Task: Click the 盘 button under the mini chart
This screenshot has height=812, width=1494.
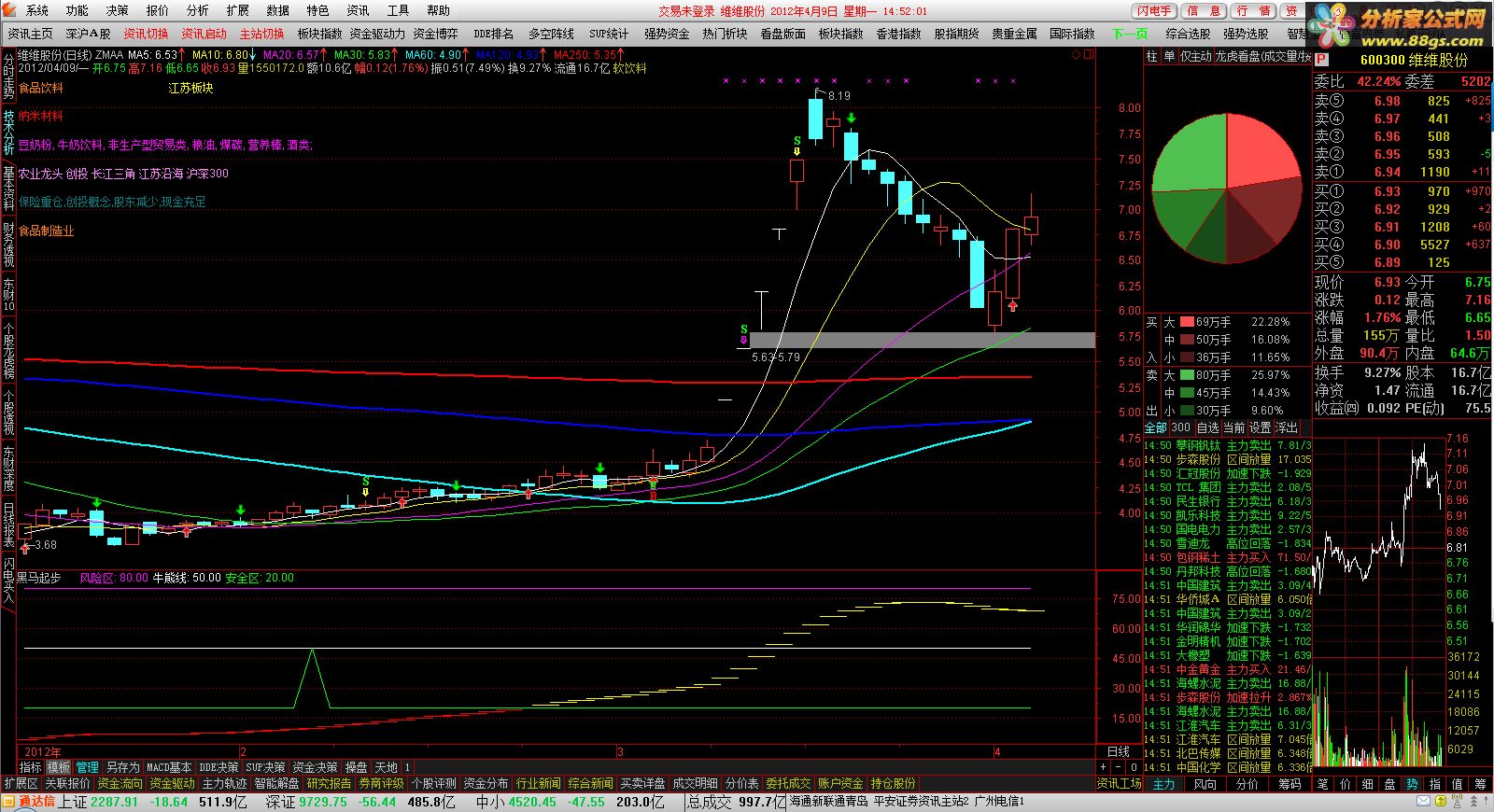Action: click(1389, 784)
